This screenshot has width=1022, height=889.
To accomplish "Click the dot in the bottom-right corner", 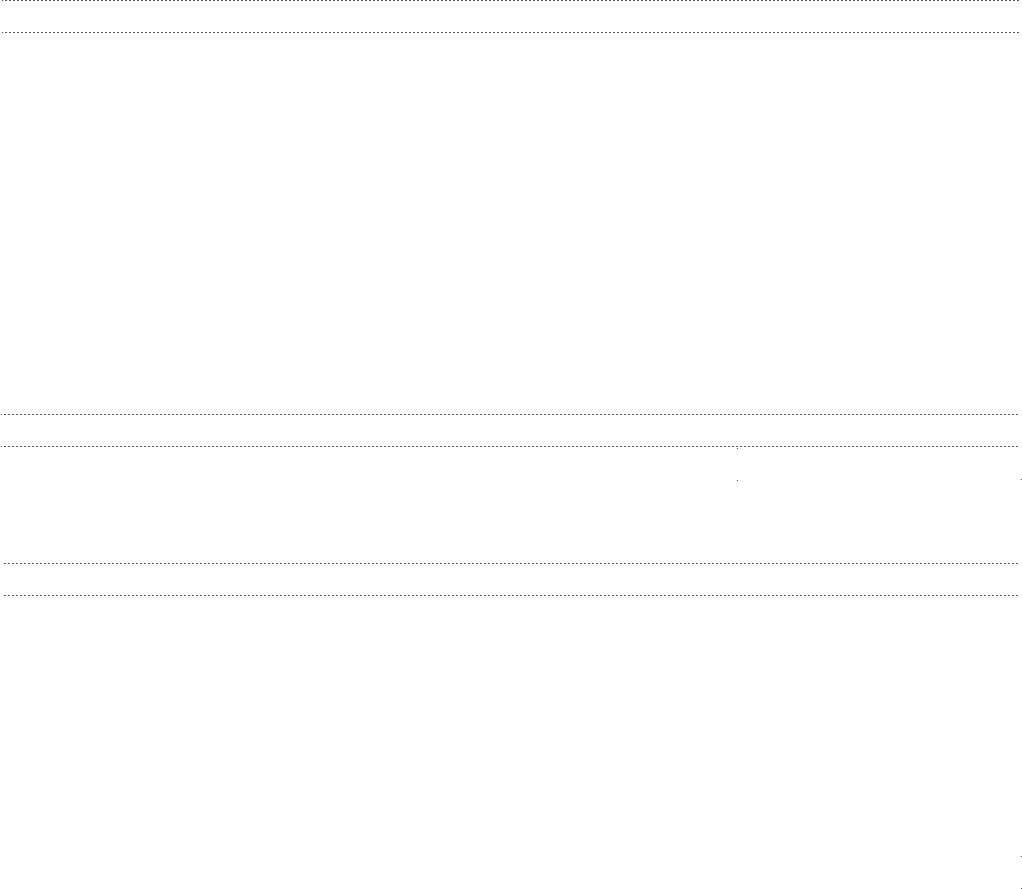I will point(1019,887).
